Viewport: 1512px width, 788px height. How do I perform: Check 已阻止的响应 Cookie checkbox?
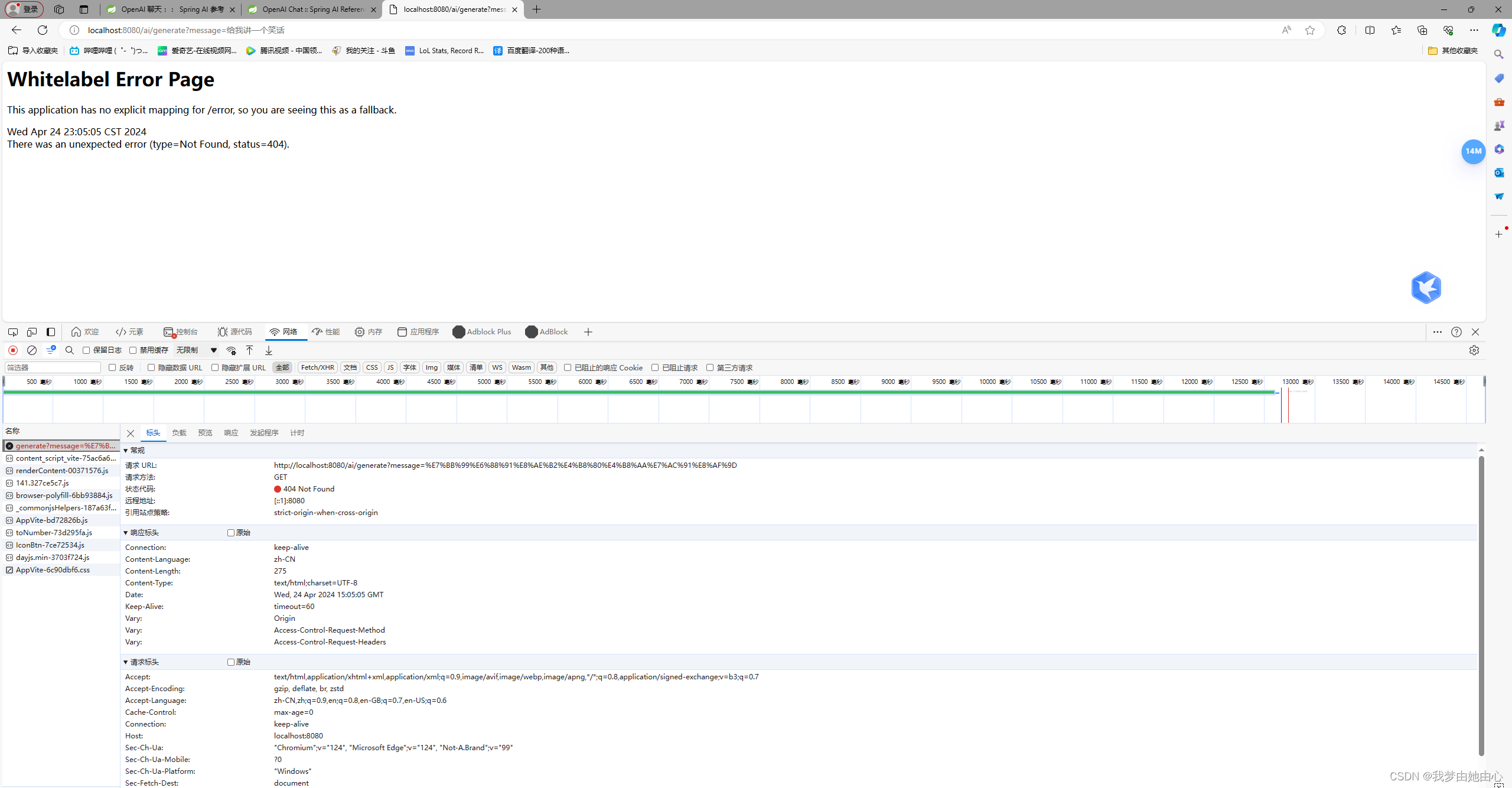tap(568, 367)
